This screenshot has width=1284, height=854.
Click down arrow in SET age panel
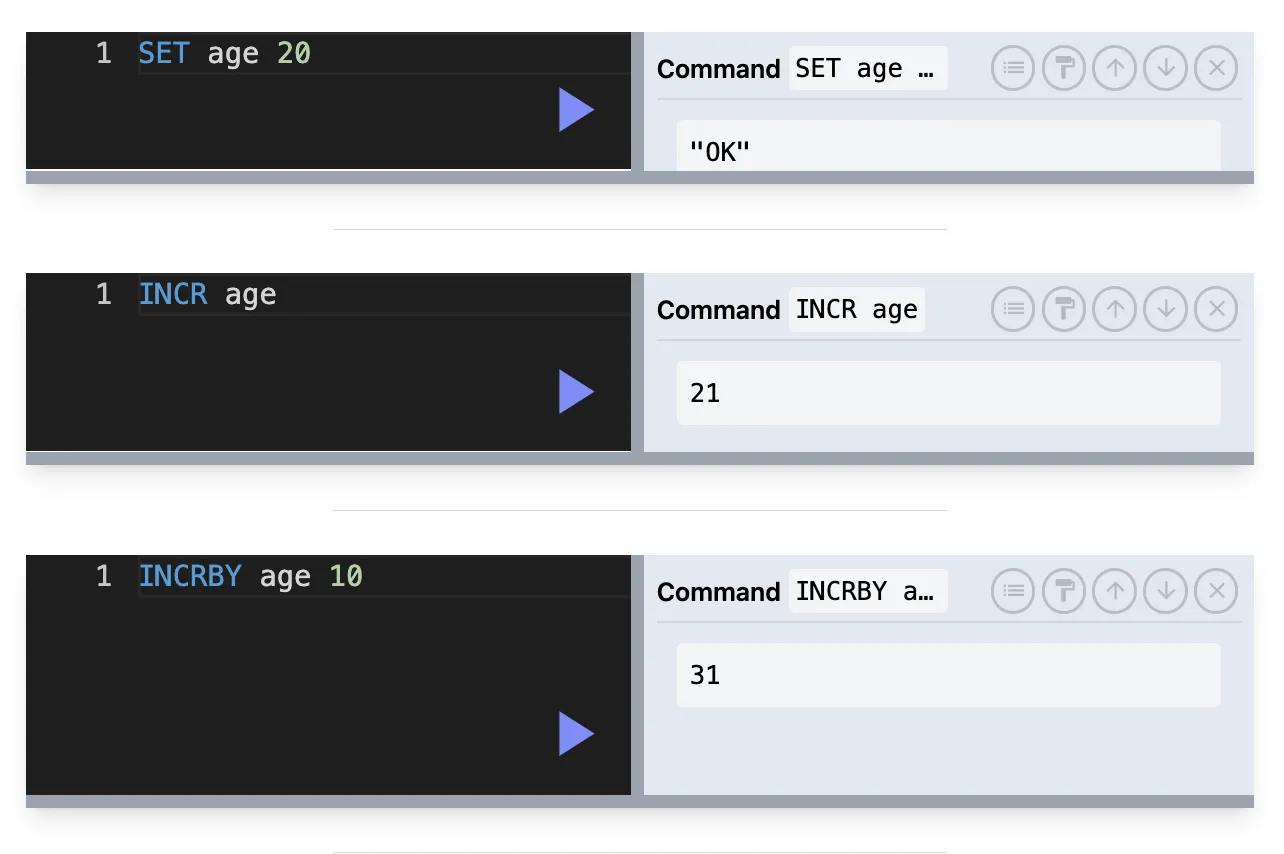tap(1165, 69)
